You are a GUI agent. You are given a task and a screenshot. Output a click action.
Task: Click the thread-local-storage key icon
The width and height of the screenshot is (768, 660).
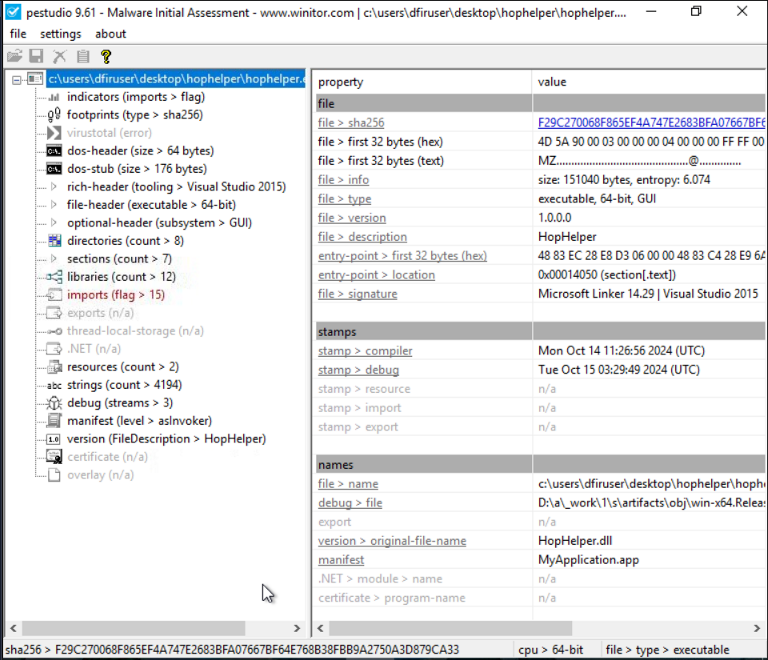pos(54,331)
